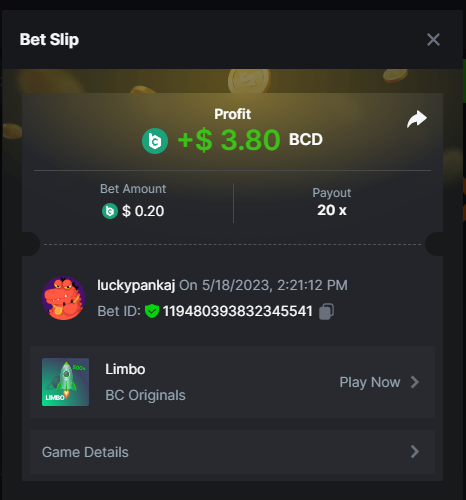Screen dimensions: 466x500
Task: Copy the Bet ID with the copy icon
Action: [x=326, y=312]
